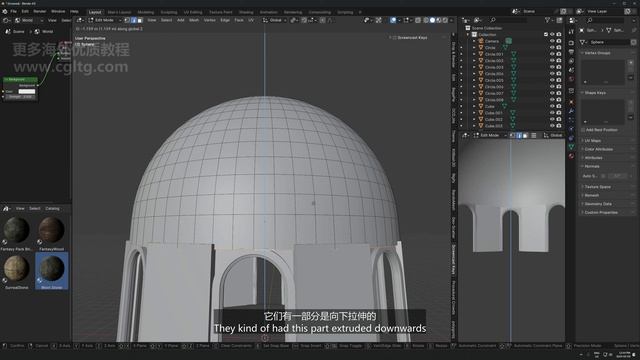Image resolution: width=640 pixels, height=360 pixels.
Task: Open the Window menu
Action: click(58, 11)
